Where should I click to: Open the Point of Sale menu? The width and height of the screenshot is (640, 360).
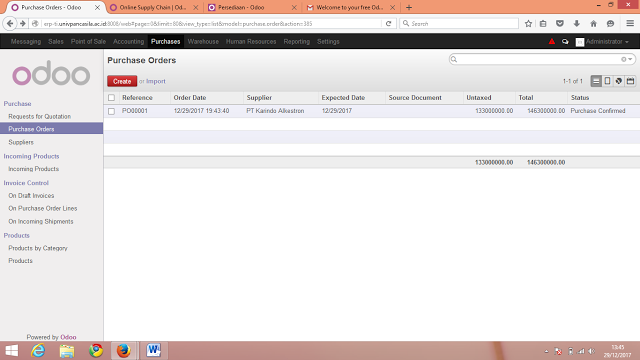pos(88,42)
